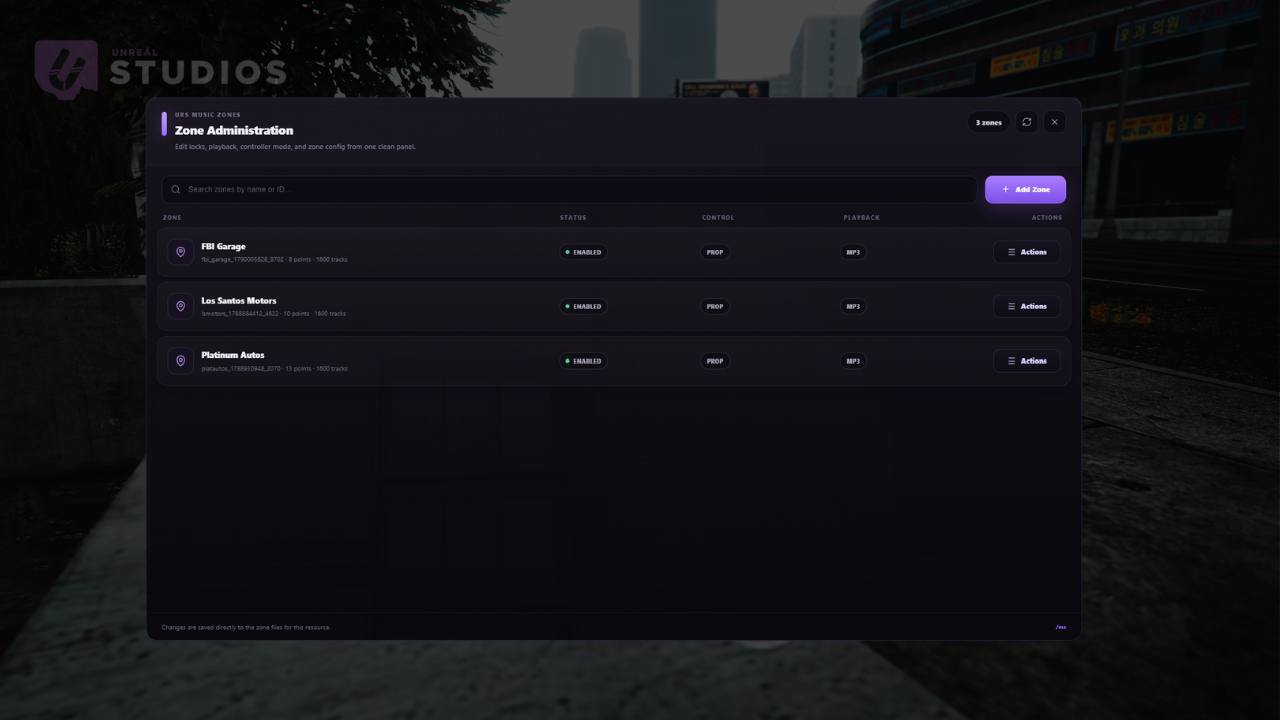The image size is (1280, 720).
Task: Click the fbi_garage ID details text
Action: 275,260
